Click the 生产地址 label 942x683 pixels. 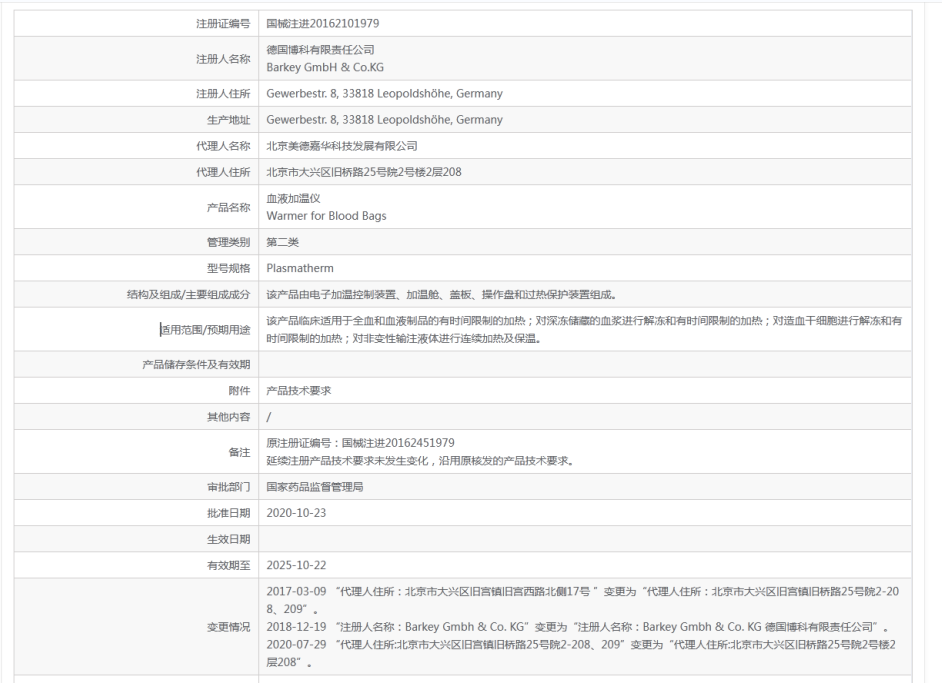[228, 120]
